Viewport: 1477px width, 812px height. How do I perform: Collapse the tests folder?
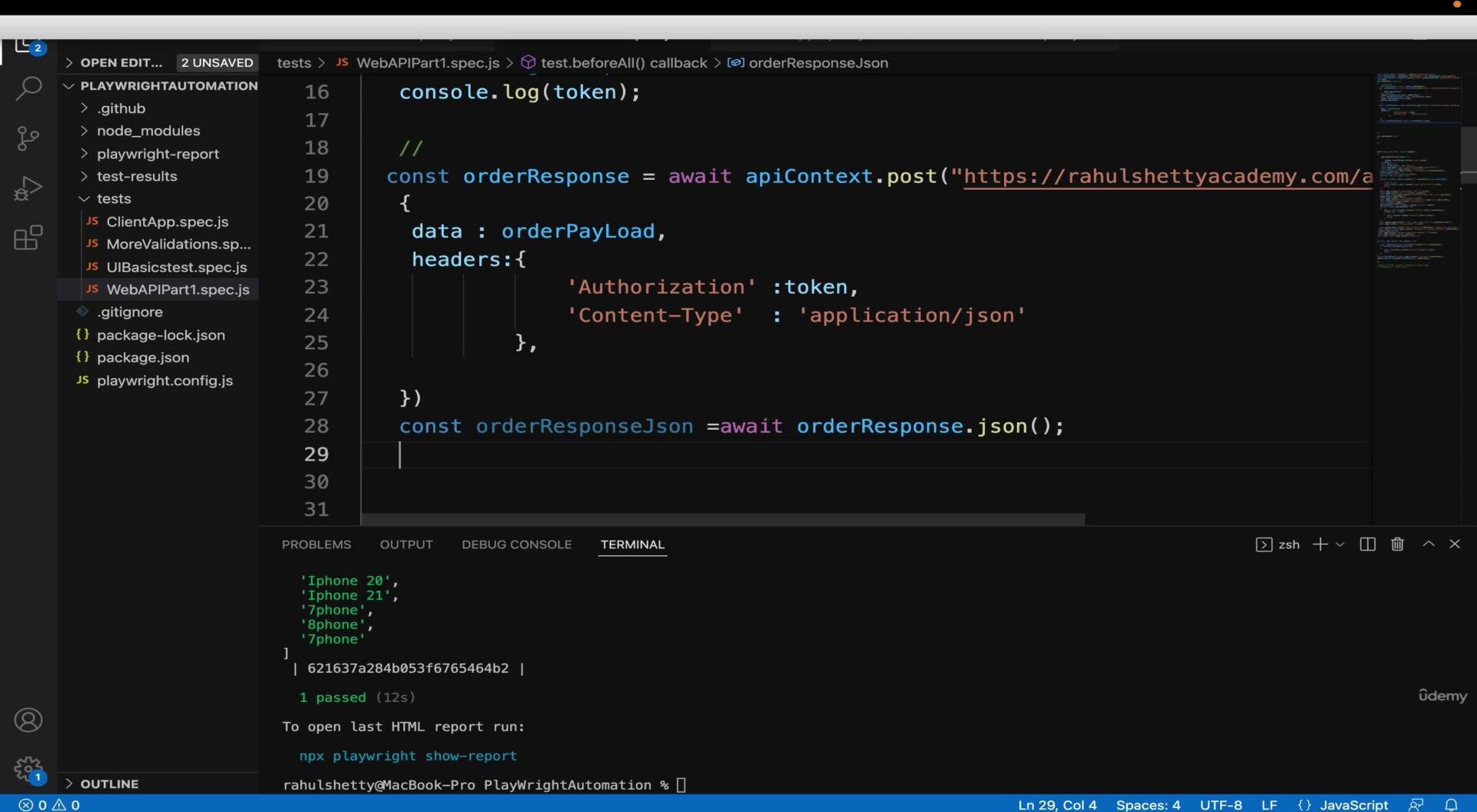pyautogui.click(x=114, y=198)
